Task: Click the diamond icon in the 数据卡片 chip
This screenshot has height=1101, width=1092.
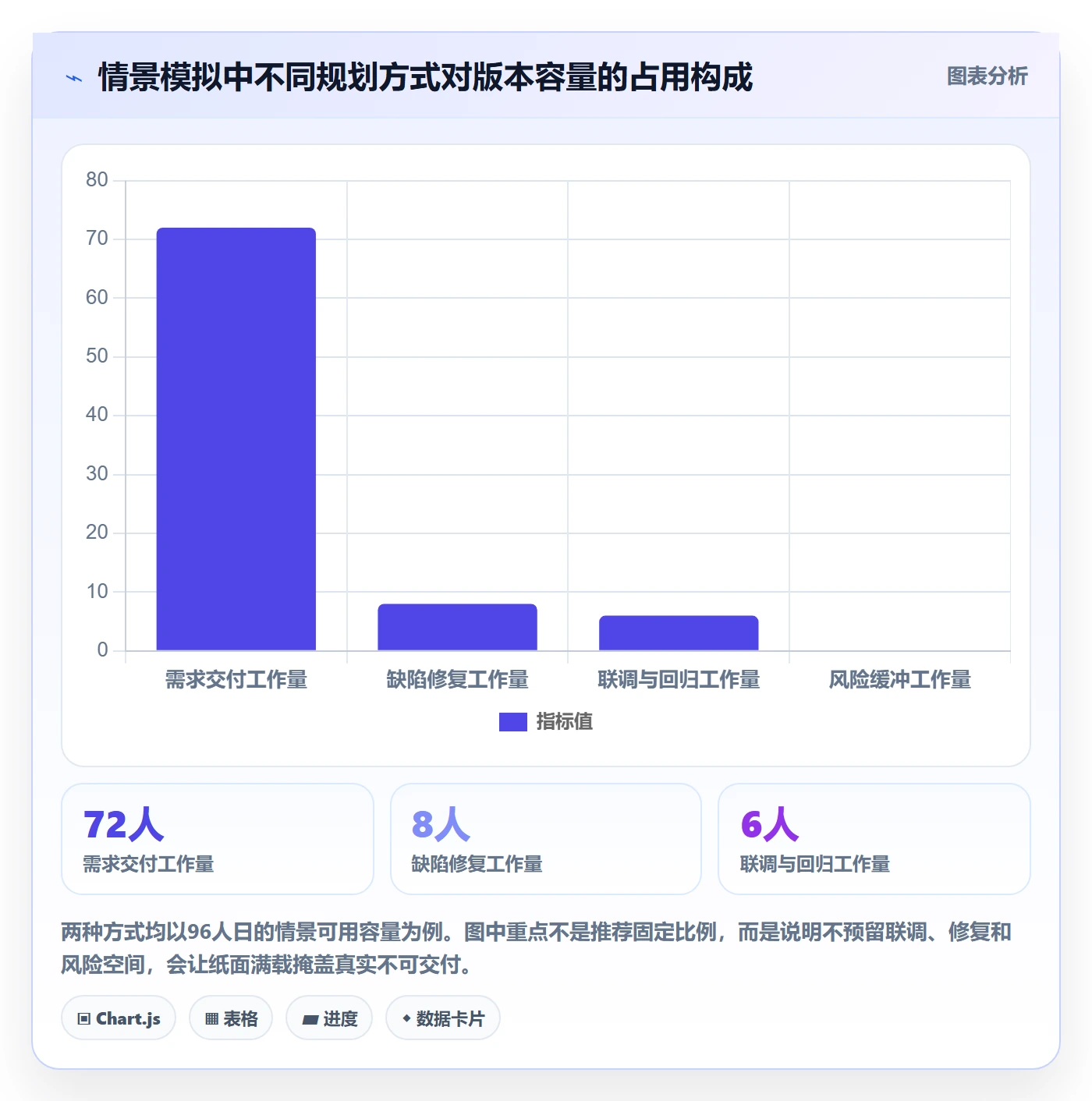Action: point(406,1018)
